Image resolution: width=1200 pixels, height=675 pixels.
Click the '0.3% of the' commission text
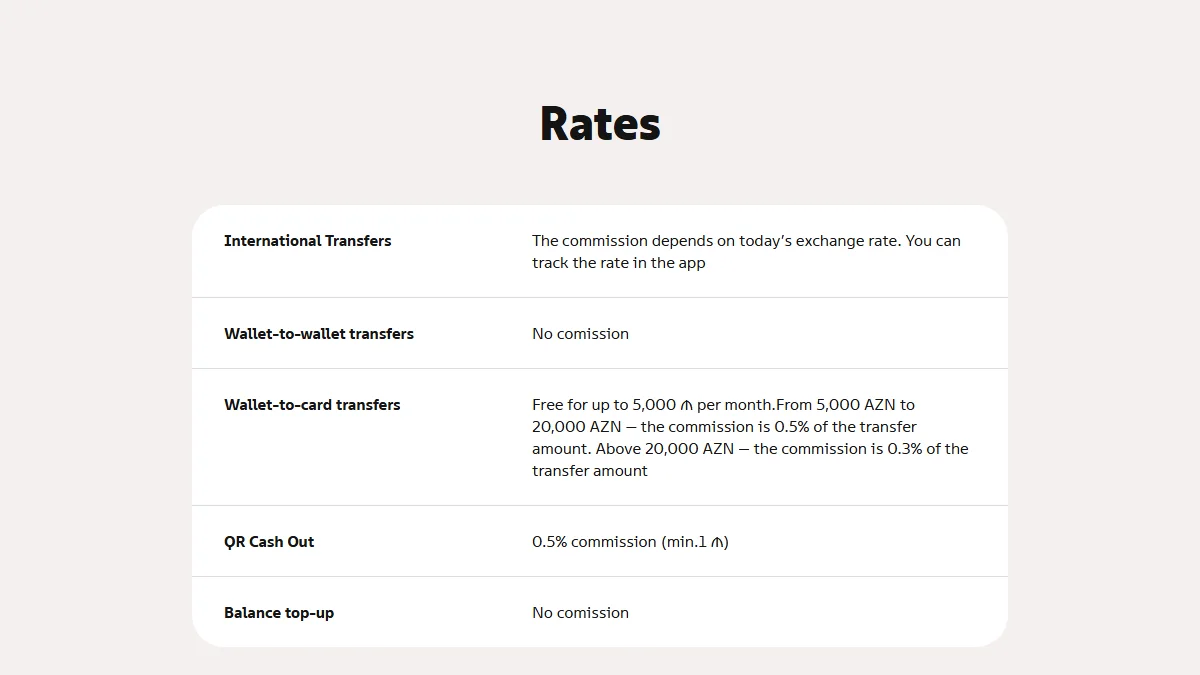[928, 449]
